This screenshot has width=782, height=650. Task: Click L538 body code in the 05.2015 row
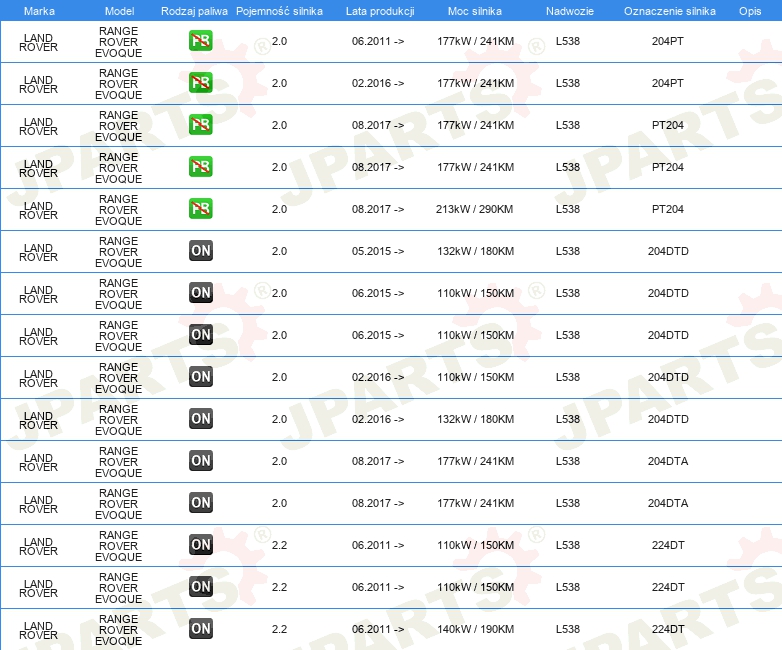pos(568,251)
